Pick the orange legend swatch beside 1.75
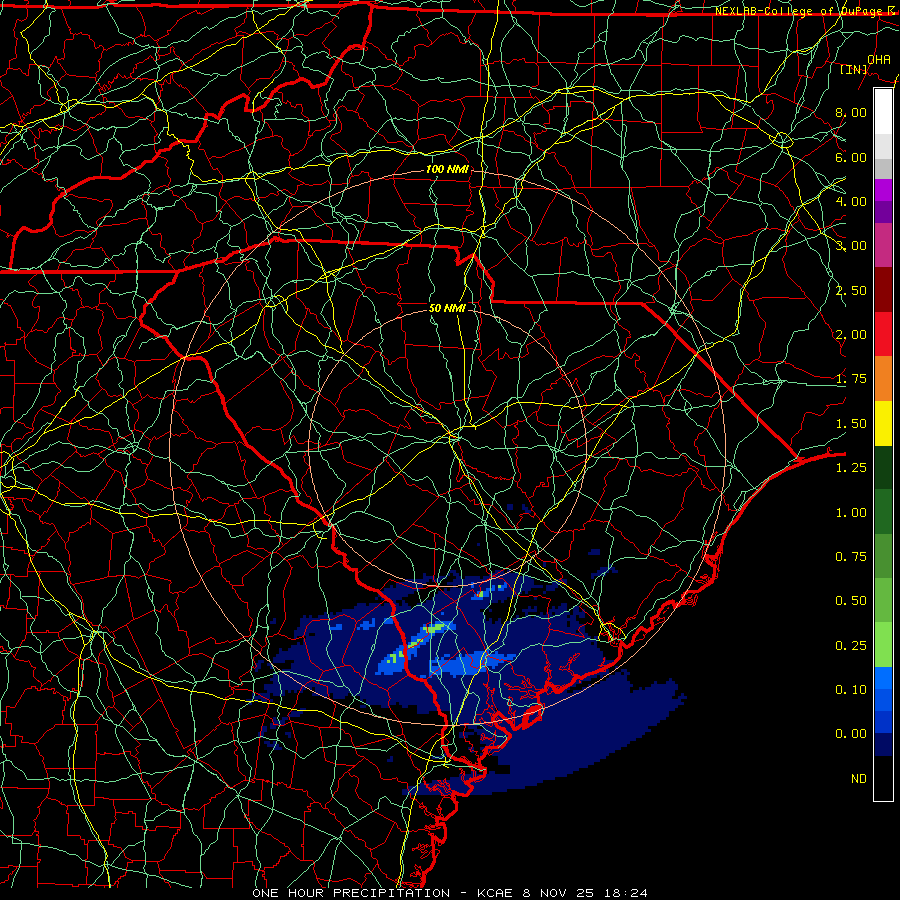 point(883,379)
